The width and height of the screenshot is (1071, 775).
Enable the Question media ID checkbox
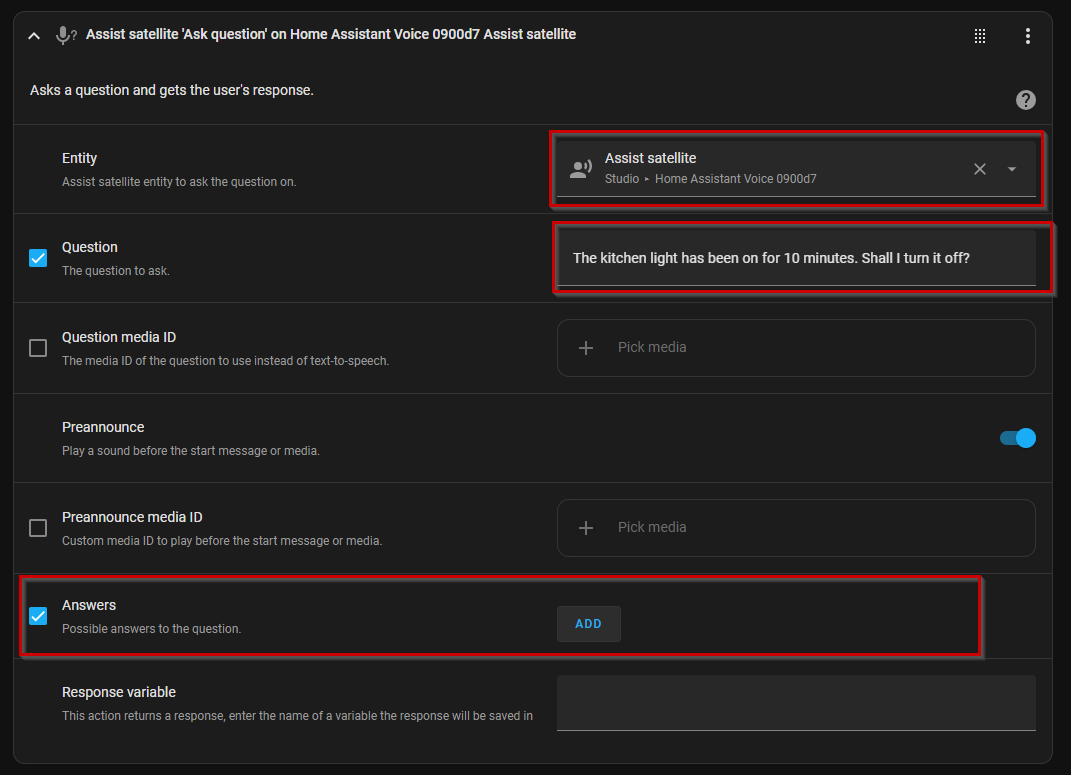[38, 348]
